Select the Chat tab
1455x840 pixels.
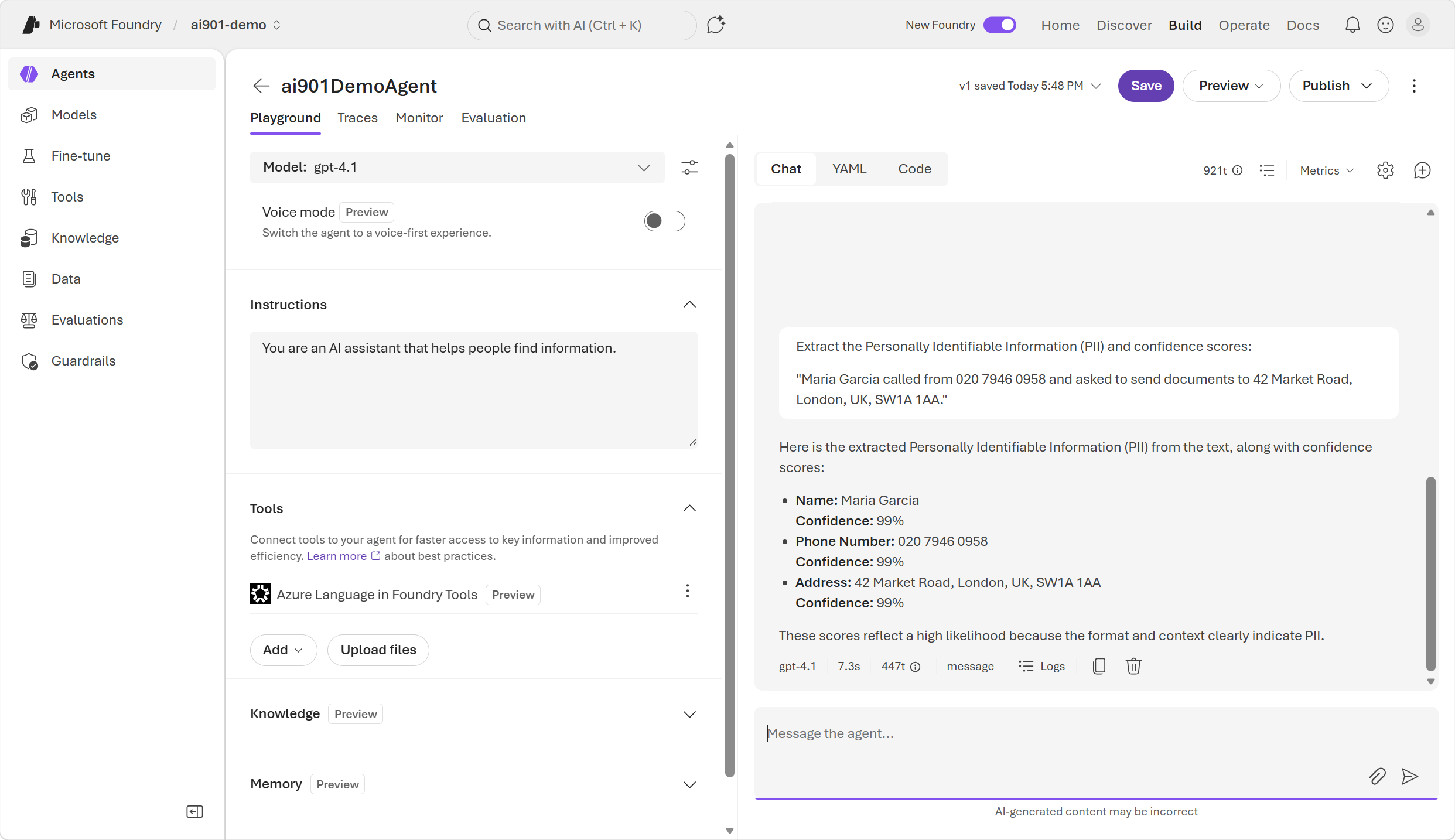786,169
